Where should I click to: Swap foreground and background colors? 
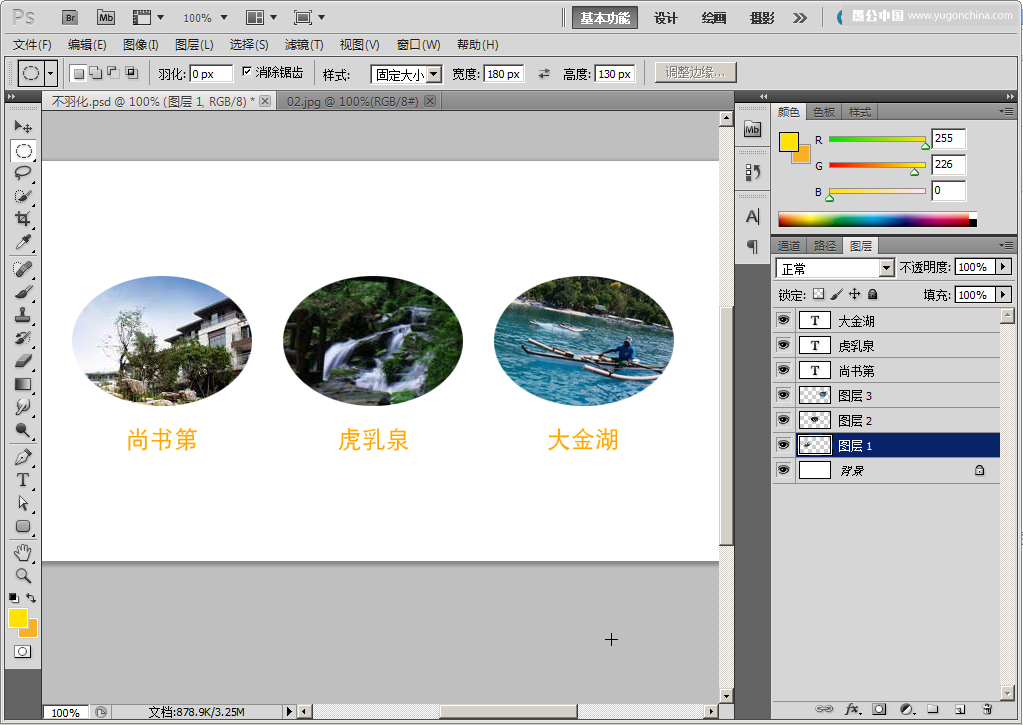pyautogui.click(x=31, y=597)
